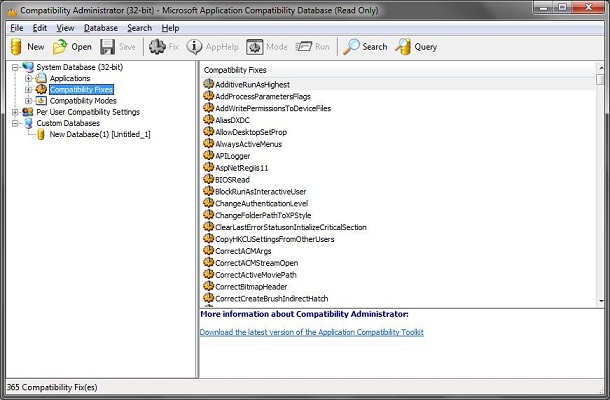Expand Per User Compatibility Settings node
This screenshot has width=610, height=400.
tap(15, 112)
